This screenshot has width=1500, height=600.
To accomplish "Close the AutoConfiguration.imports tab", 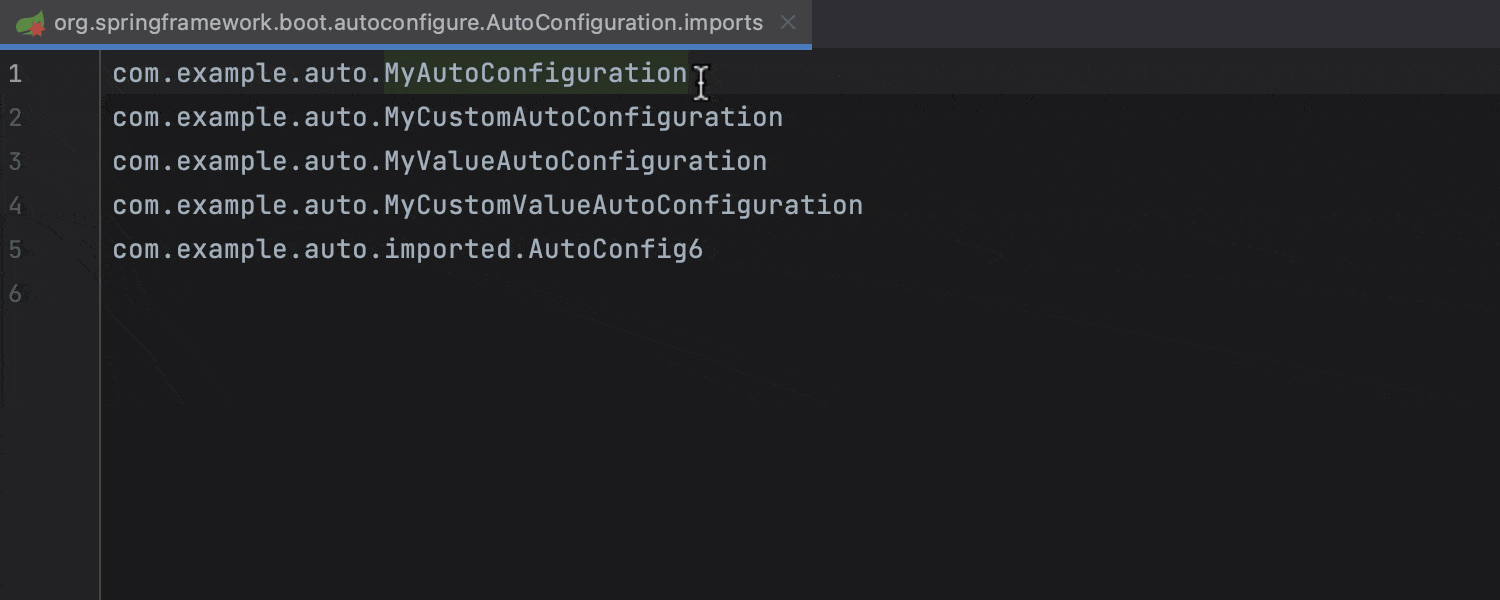I will (x=788, y=22).
